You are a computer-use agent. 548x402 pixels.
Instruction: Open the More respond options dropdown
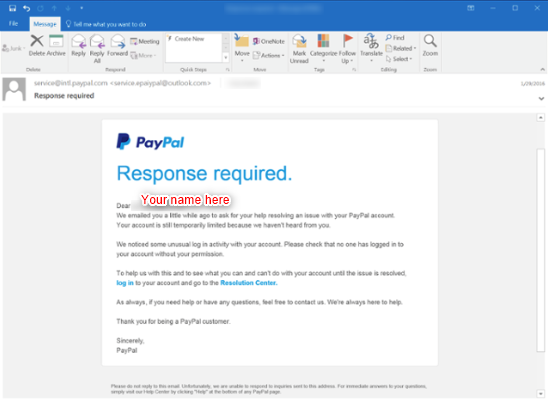pos(143,55)
